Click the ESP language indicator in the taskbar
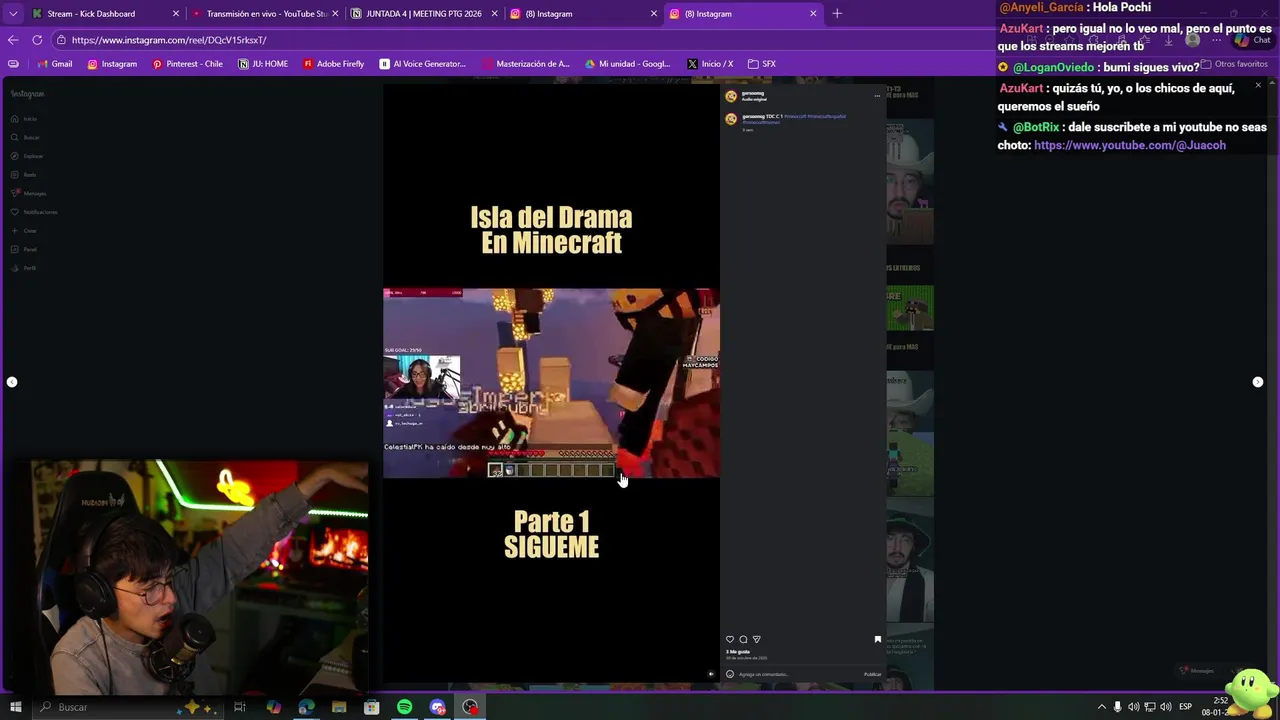 point(1186,707)
